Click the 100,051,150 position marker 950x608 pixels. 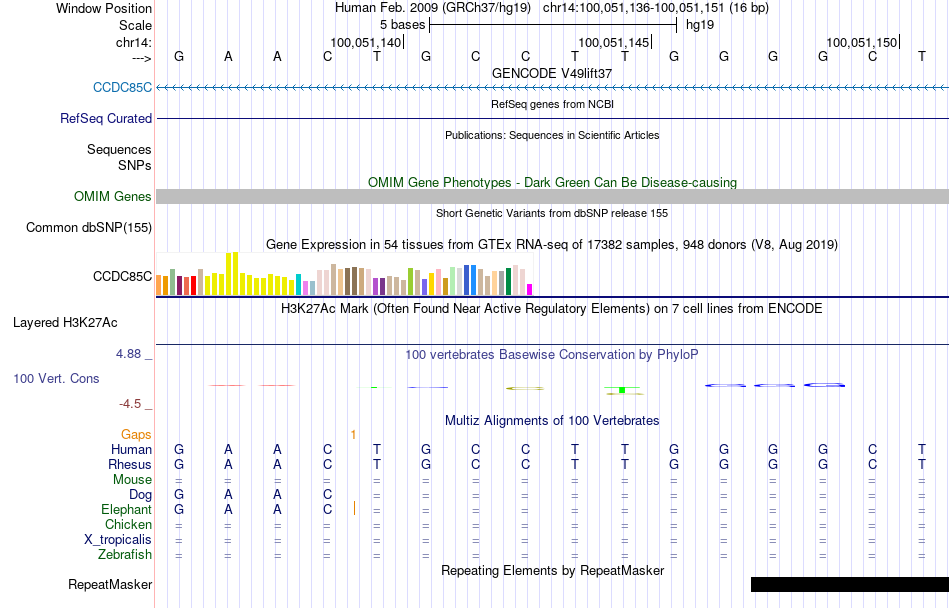[x=862, y=42]
